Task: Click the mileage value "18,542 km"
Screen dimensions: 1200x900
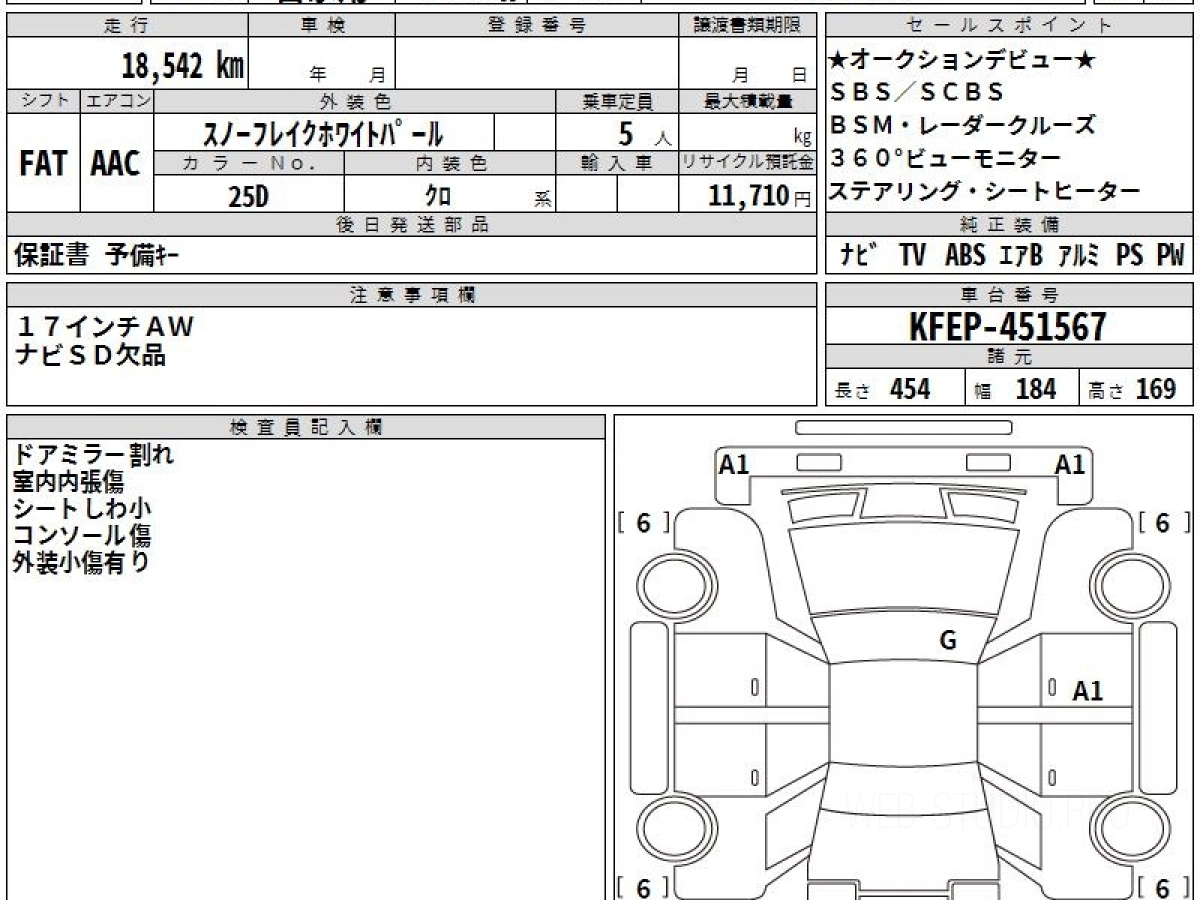Action: 183,66
